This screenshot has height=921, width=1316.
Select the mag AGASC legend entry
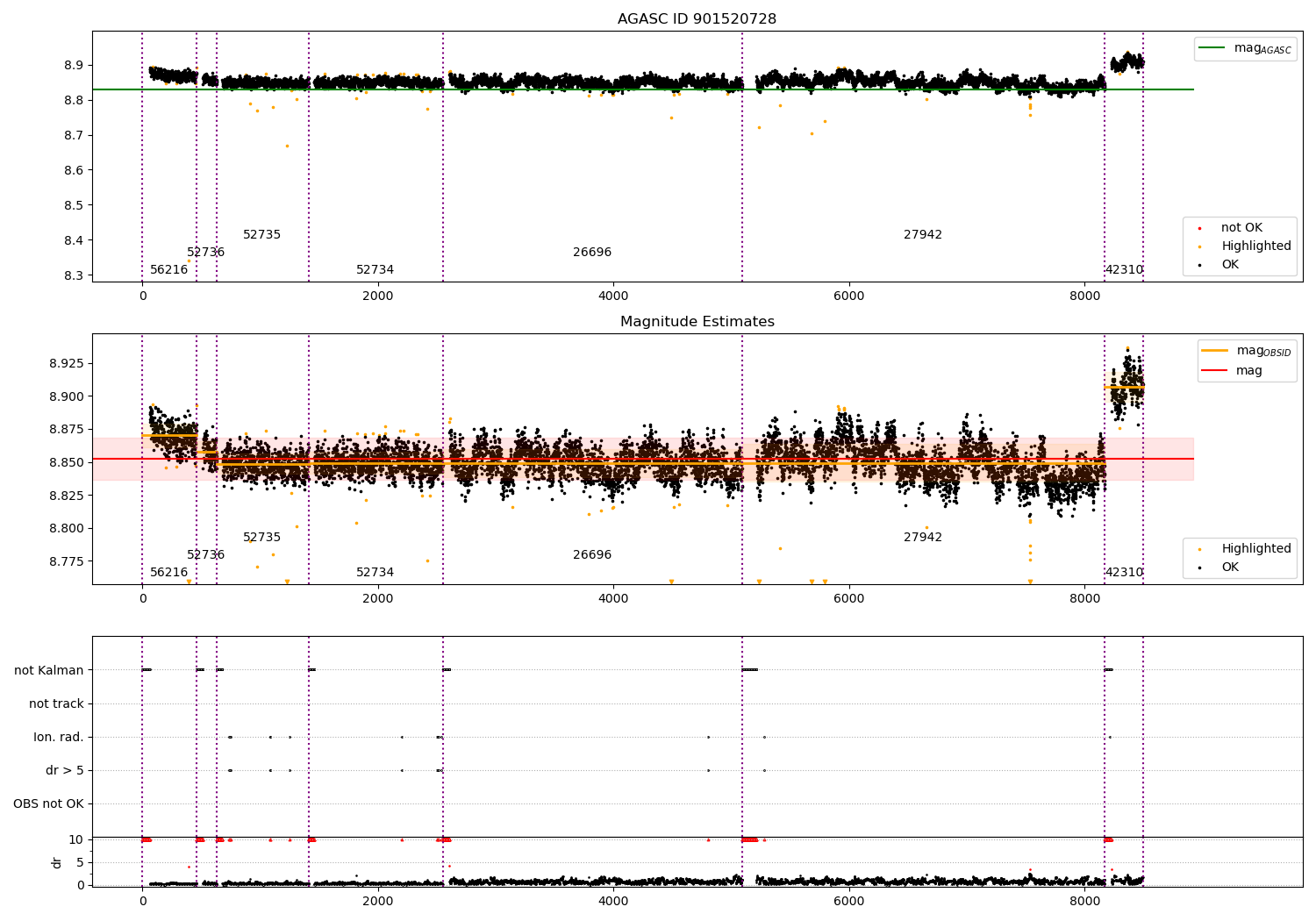[x=1245, y=48]
